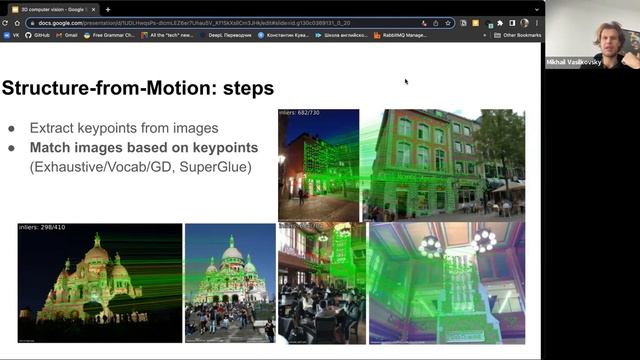Open the Free Grammar Ch... bookmark
This screenshot has width=640, height=360.
(x=109, y=36)
